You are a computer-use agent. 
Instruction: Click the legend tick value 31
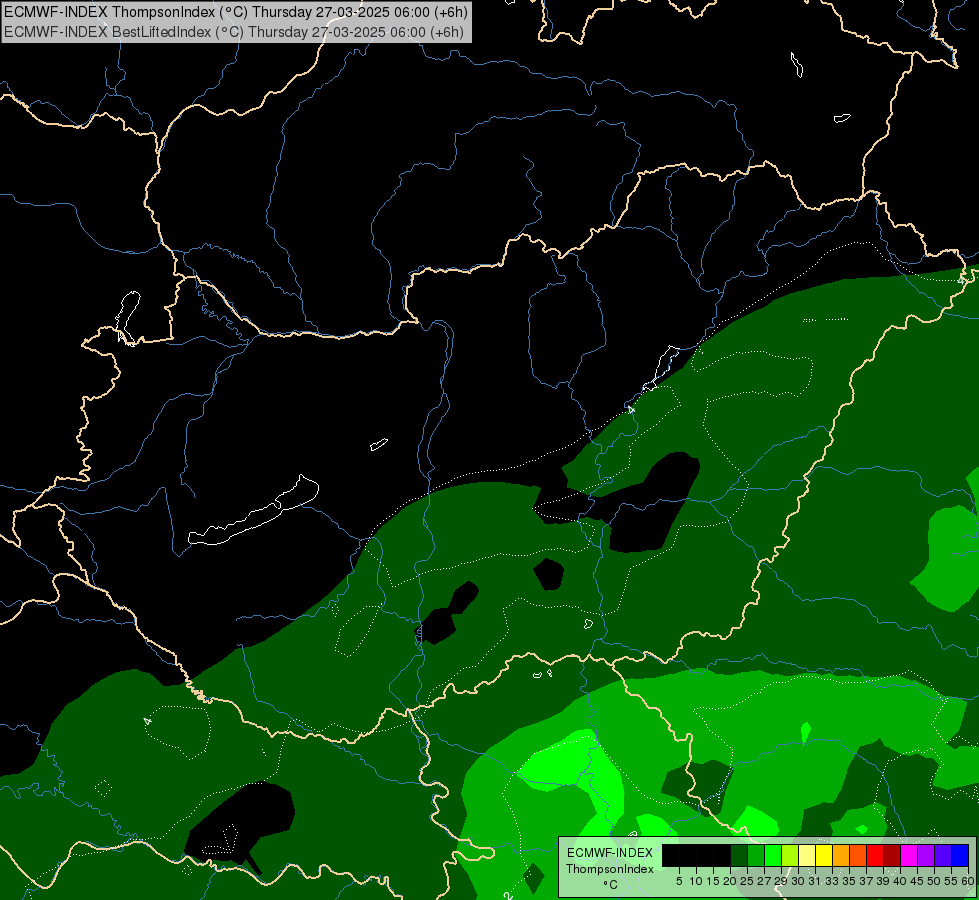coord(815,881)
